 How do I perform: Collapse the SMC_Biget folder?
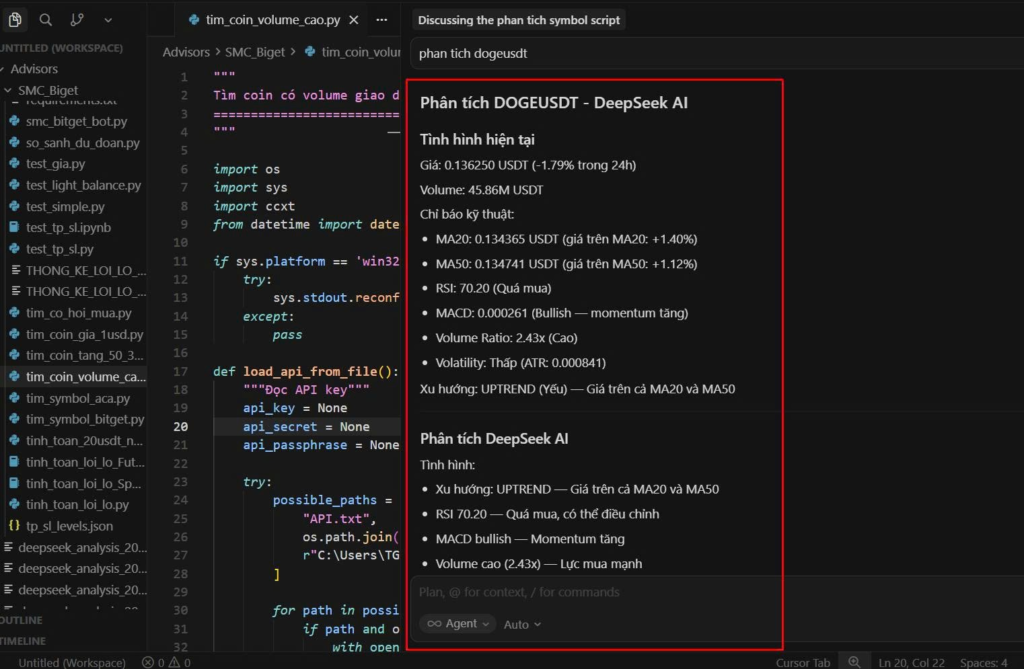[x=47, y=90]
